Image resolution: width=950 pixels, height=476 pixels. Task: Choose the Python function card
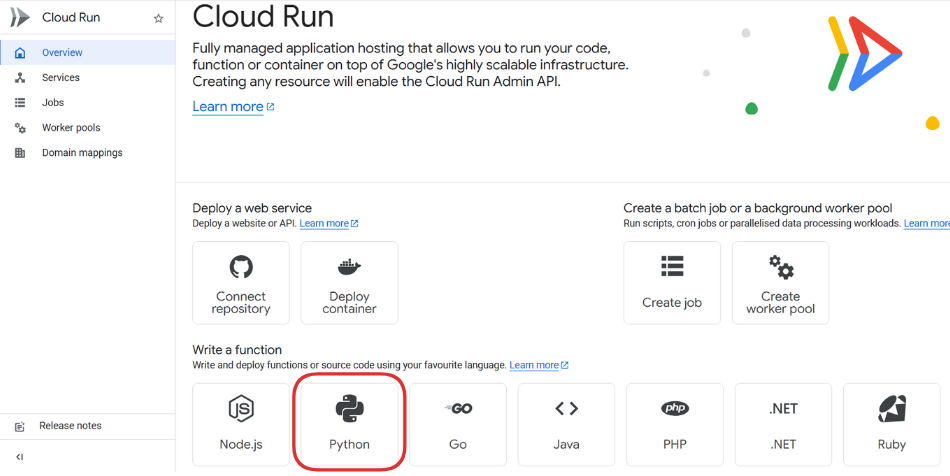tap(350, 425)
